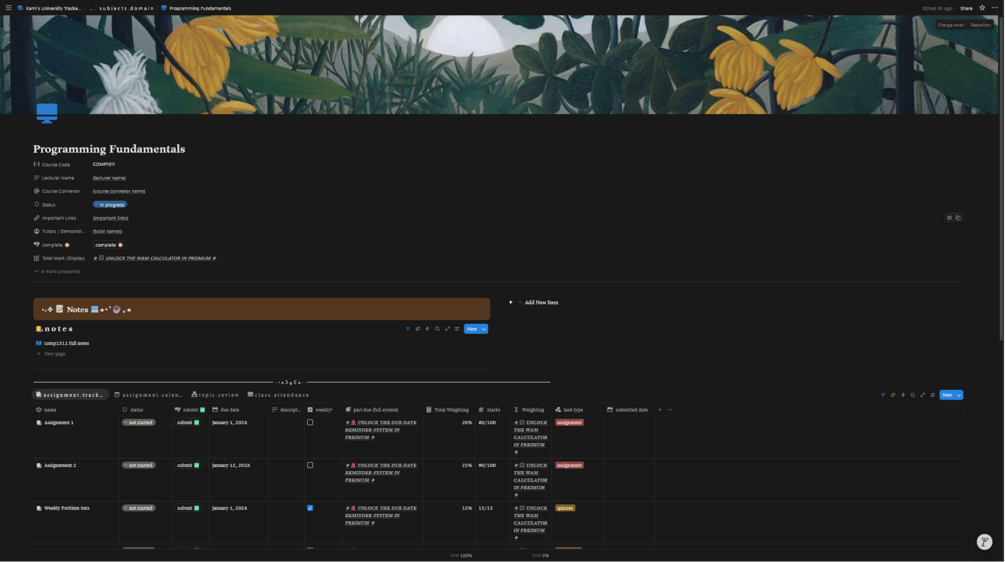1005x562 pixels.
Task: Open automations lightning icon in notes toolbar
Action: pos(428,329)
